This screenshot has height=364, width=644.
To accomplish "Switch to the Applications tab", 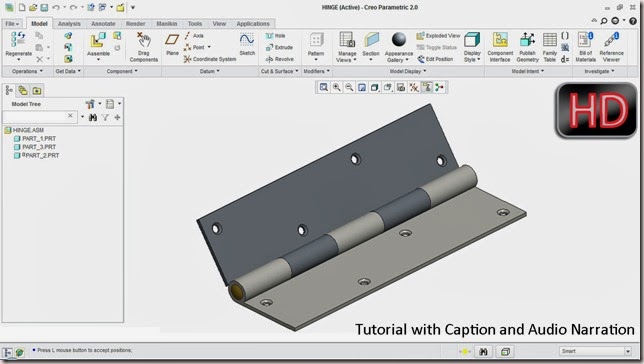I will 253,24.
